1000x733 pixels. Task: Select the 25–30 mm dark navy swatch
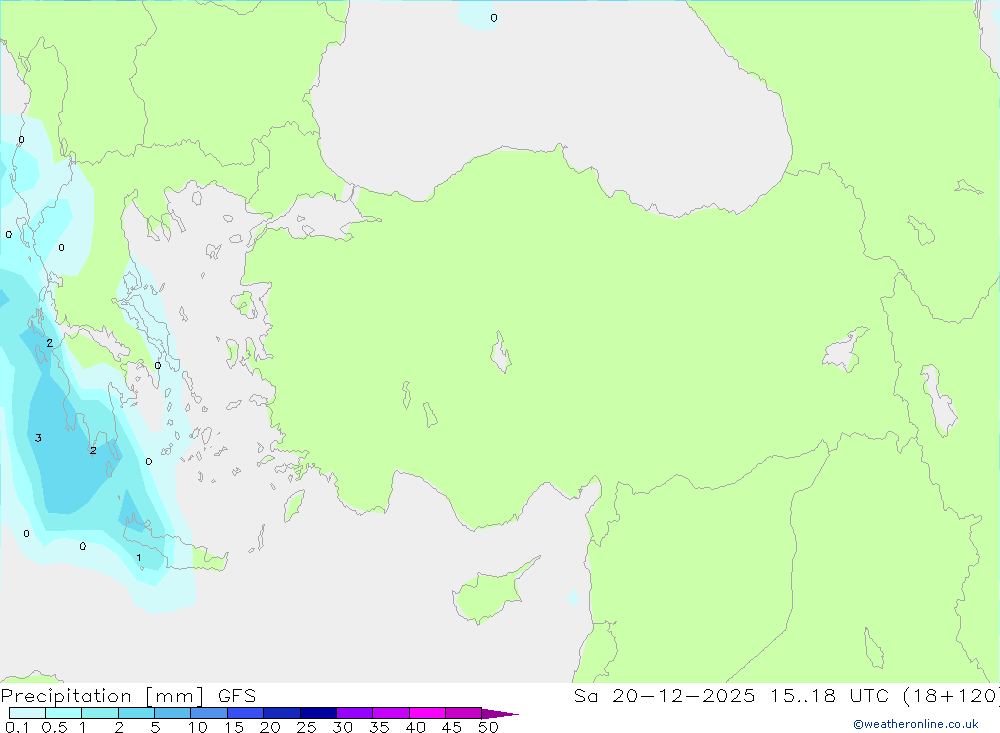[318, 713]
